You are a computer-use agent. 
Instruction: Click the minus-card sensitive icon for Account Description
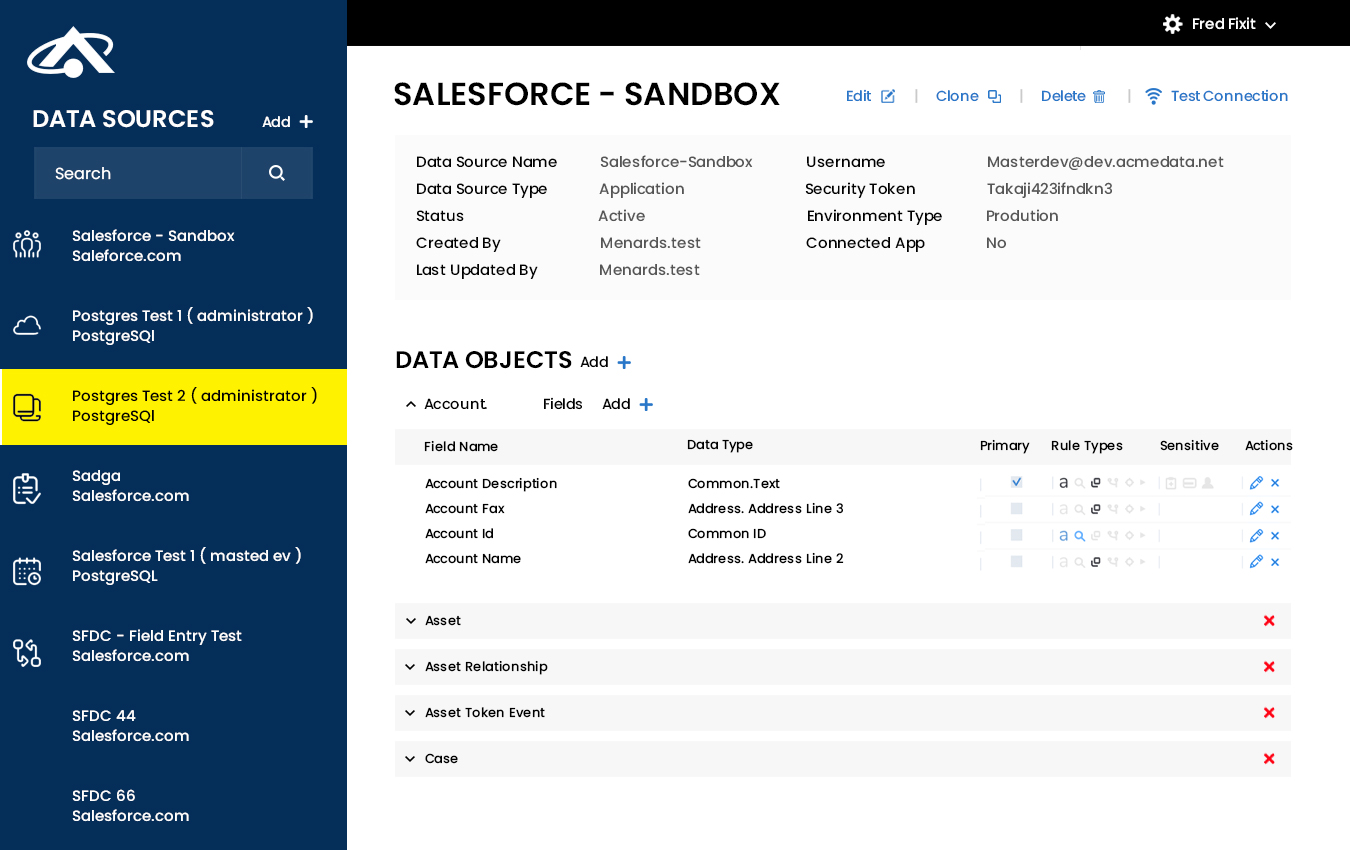1189,483
